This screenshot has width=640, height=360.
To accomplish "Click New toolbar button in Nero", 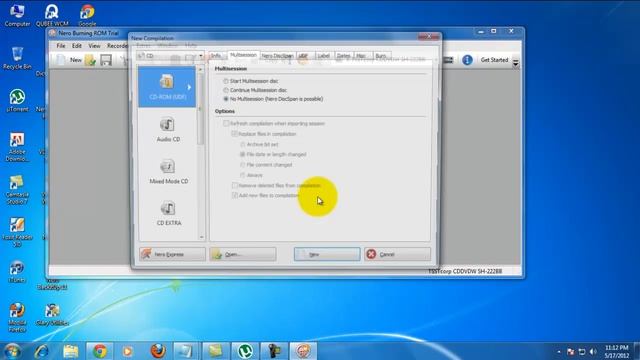I will [69, 60].
